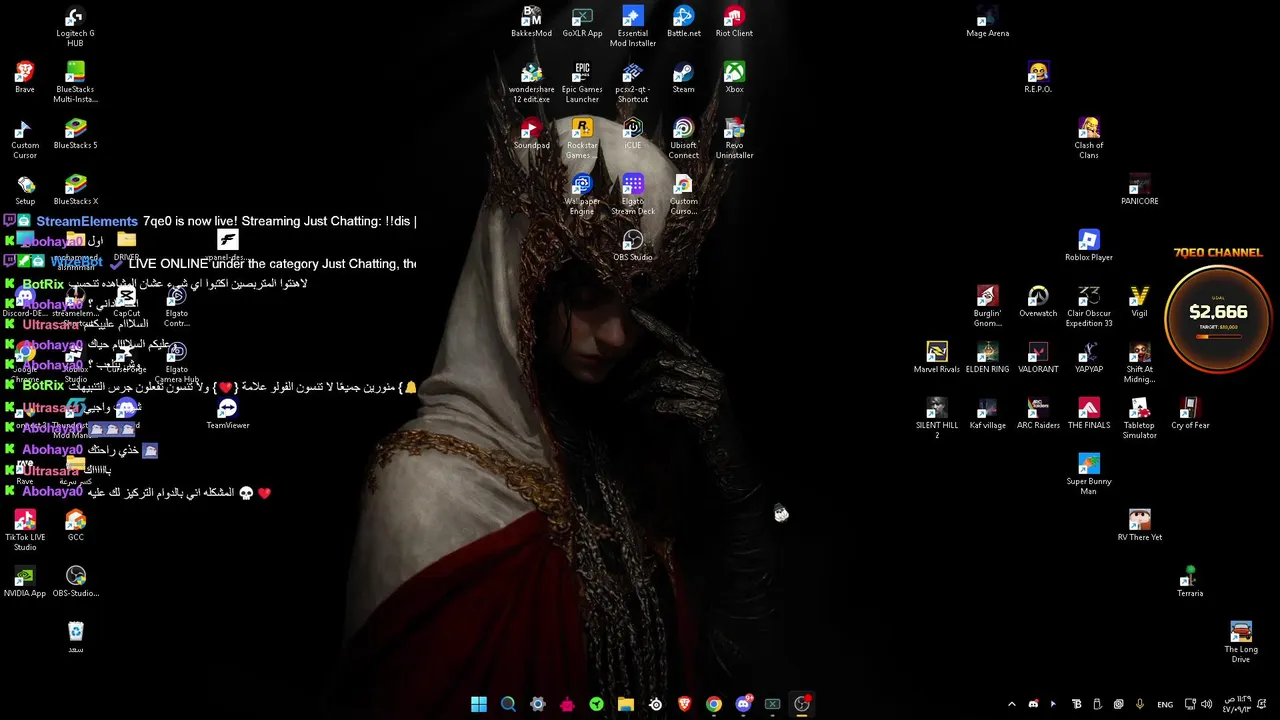Open the RV There Yet shortcut
The width and height of the screenshot is (1280, 720).
pyautogui.click(x=1139, y=526)
